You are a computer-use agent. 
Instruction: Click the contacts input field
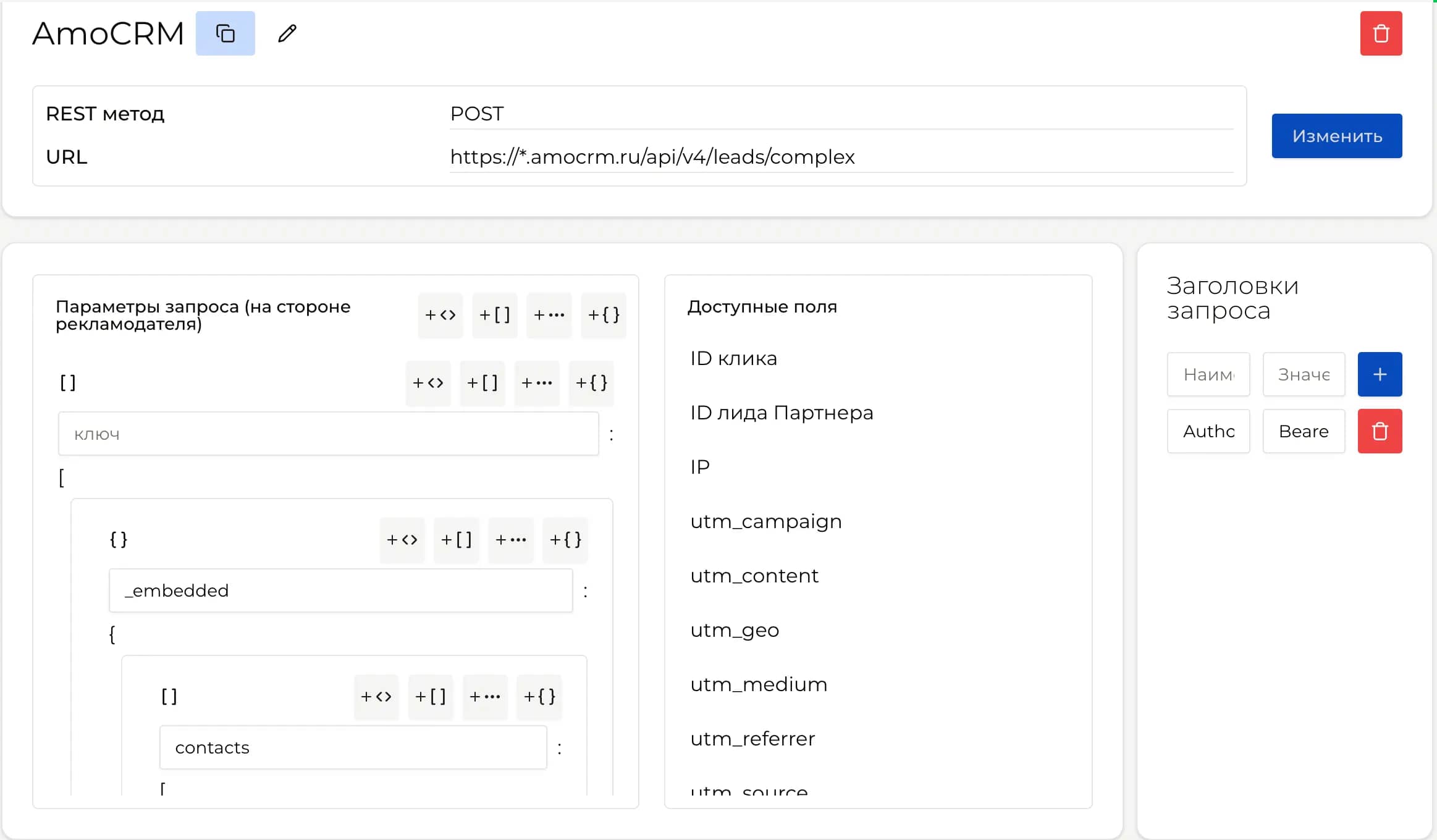(352, 747)
